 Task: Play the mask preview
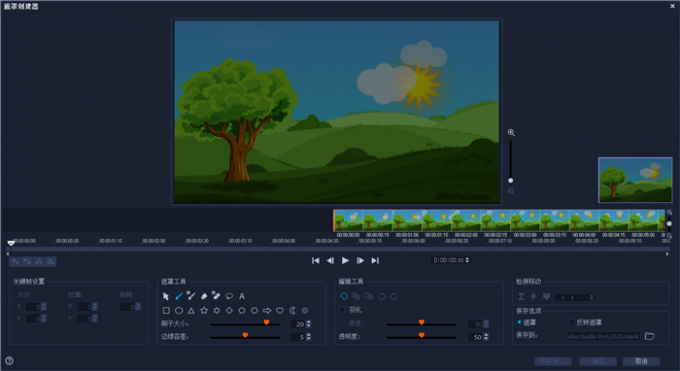(345, 260)
